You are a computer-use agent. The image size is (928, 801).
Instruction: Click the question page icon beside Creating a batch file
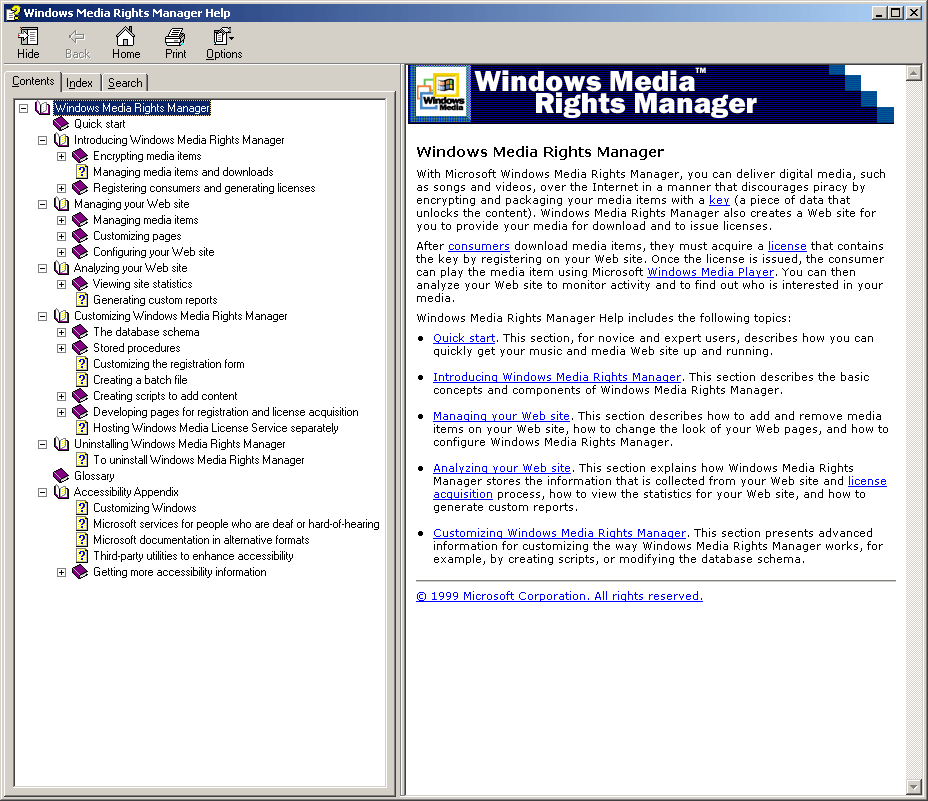pyautogui.click(x=82, y=379)
